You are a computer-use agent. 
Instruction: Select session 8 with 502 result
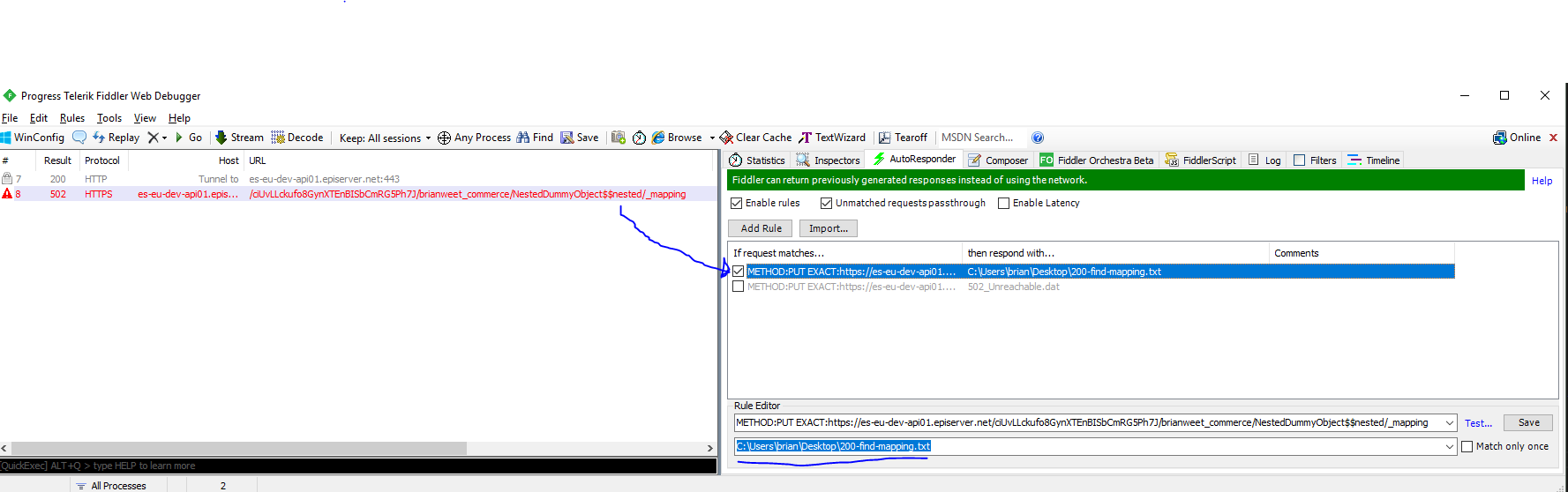pos(358,194)
